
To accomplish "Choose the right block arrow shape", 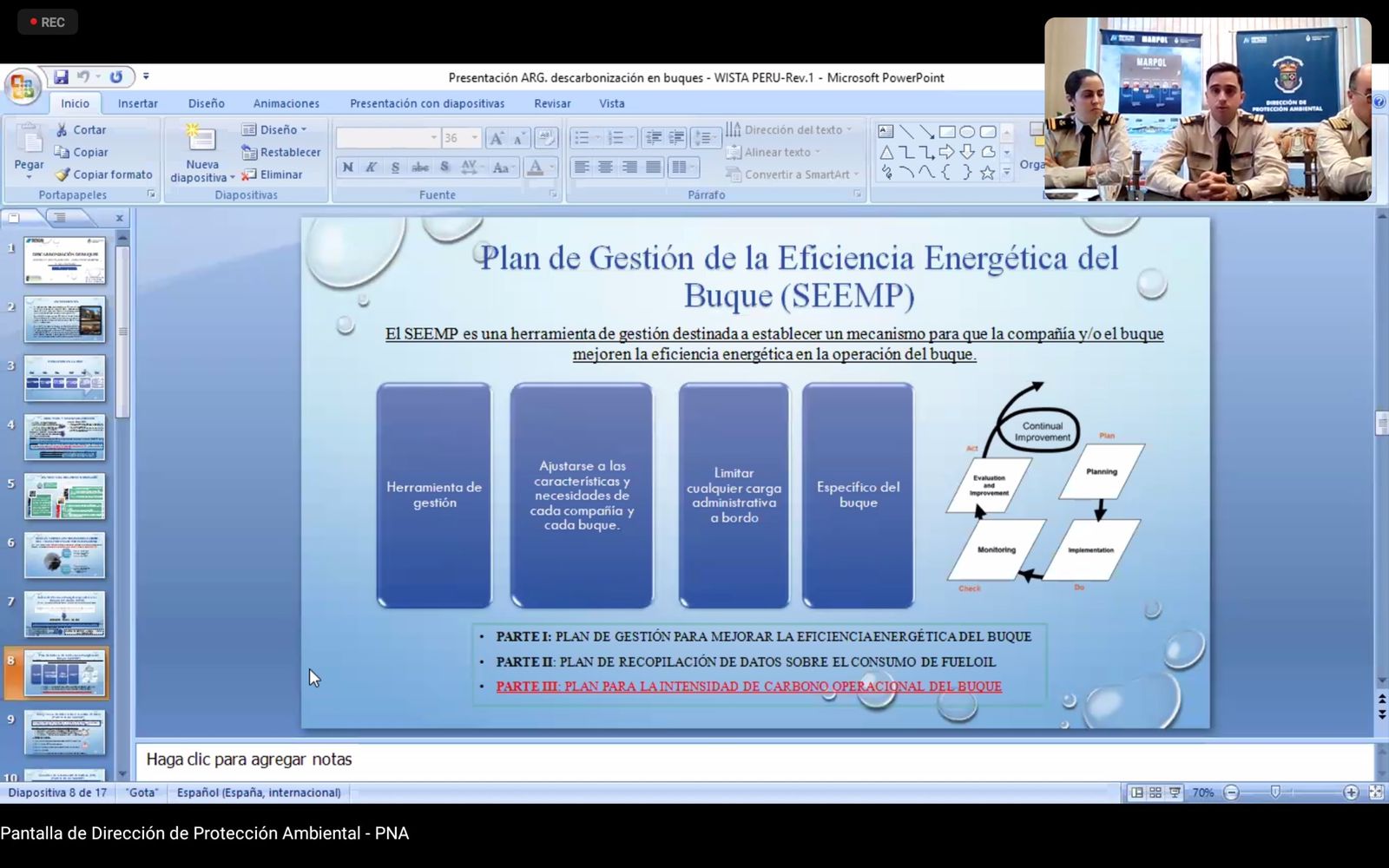I will [x=946, y=153].
